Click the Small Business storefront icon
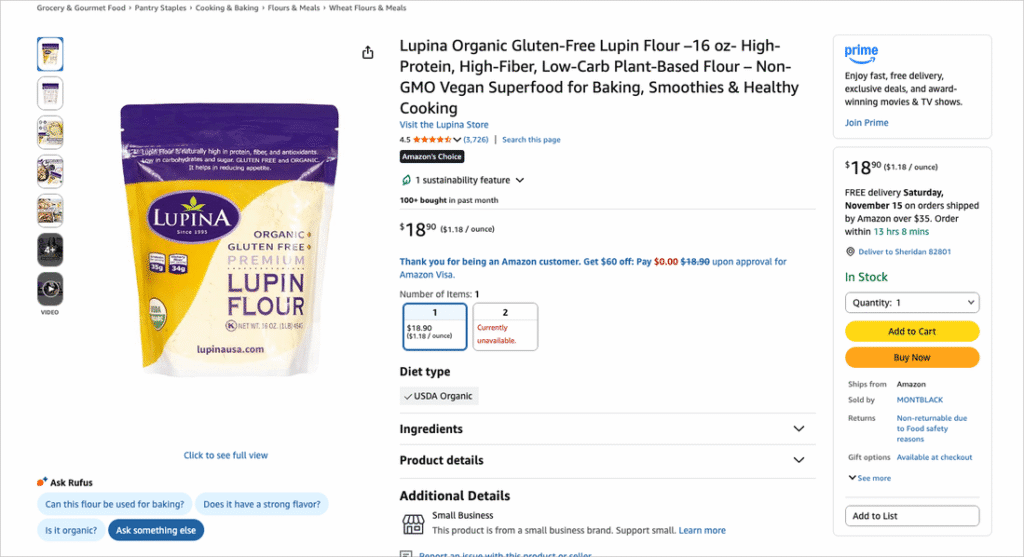Viewport: 1024px width, 557px height. (x=413, y=523)
